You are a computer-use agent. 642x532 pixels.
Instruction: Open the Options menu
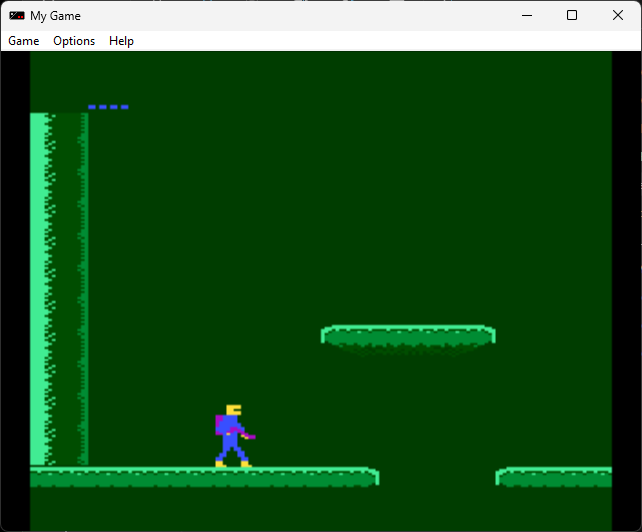point(74,41)
